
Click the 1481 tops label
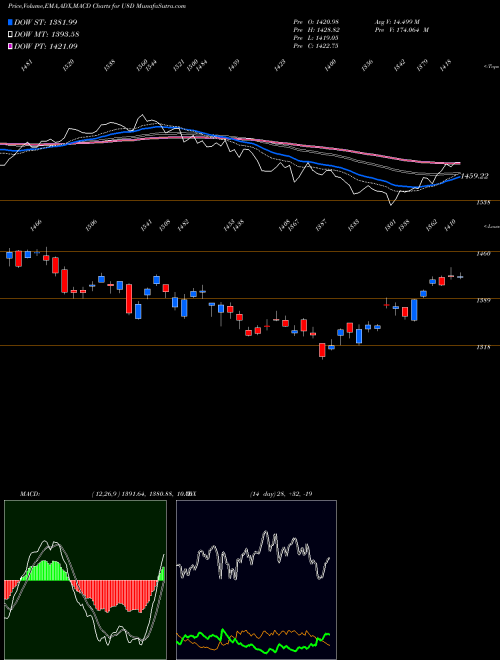(27, 65)
